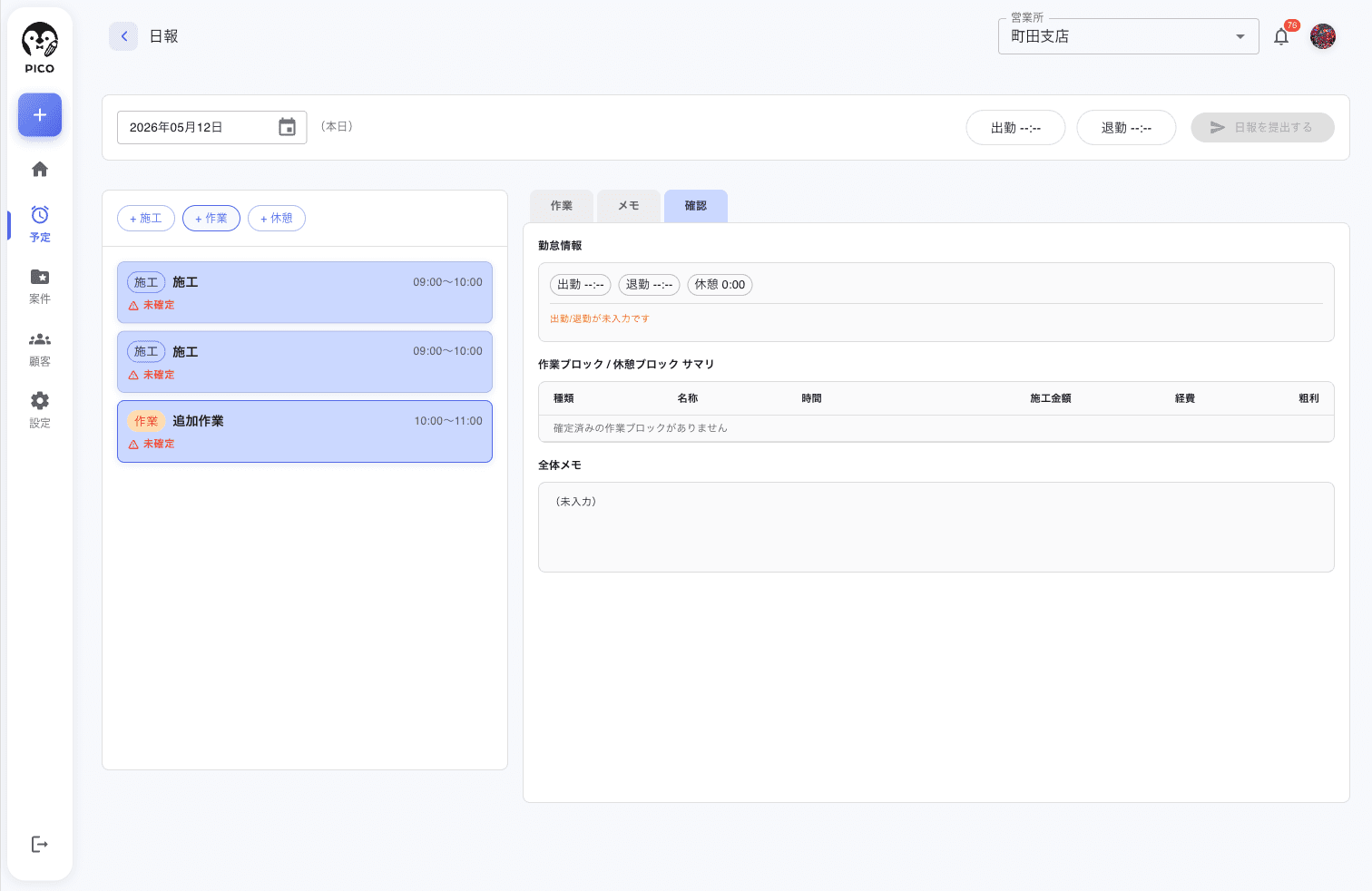
Task: Click the header 出勤 --:-- button
Action: pyautogui.click(x=1015, y=128)
